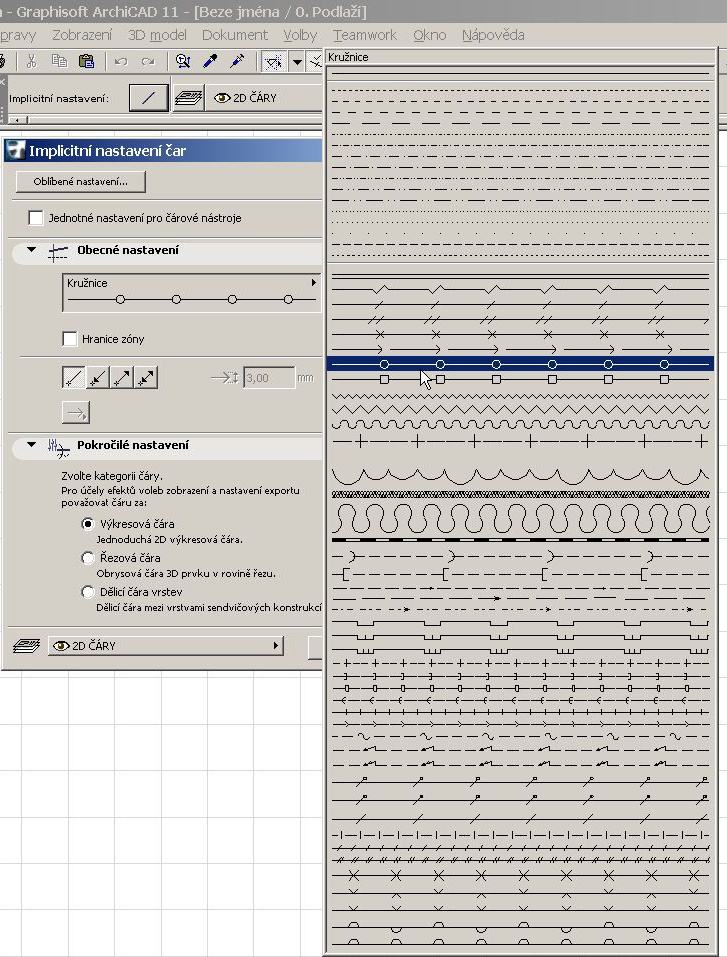
Task: Click the Undo arrow icon
Action: 121,61
